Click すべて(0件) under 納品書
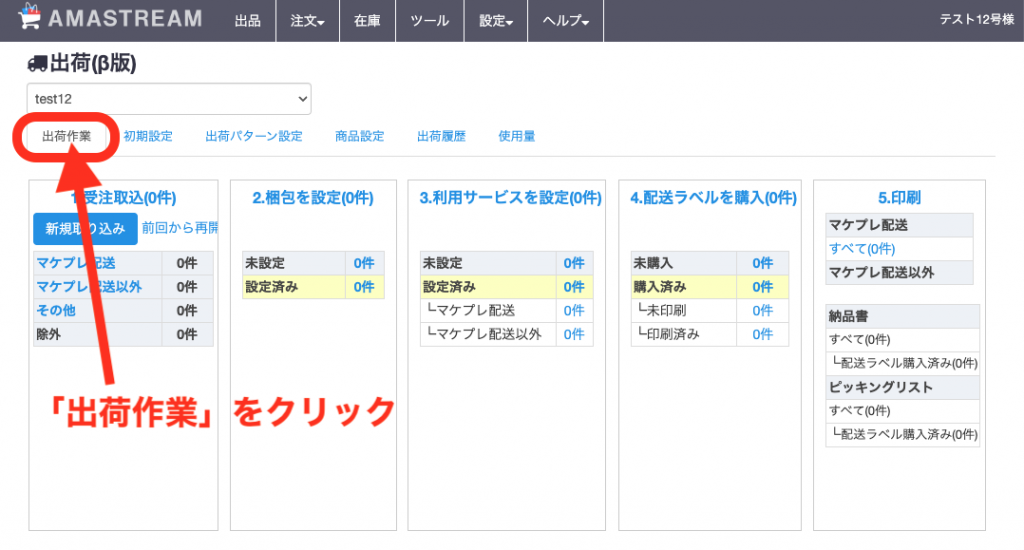The image size is (1024, 550). (x=859, y=340)
